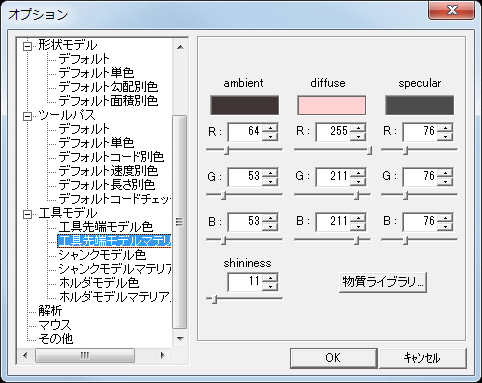Click the specular R slider handle
Viewport: 482px width, 383px height.
click(x=405, y=151)
